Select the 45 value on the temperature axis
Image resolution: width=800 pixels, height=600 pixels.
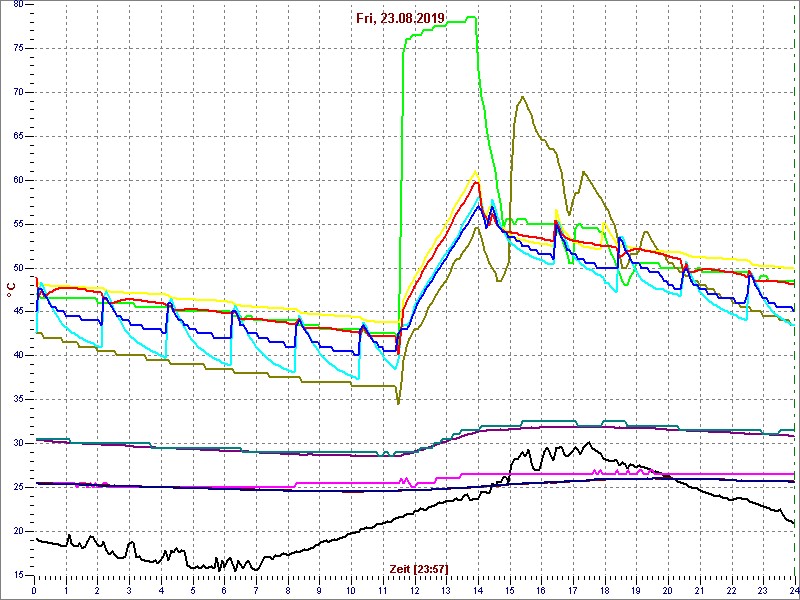click(18, 312)
